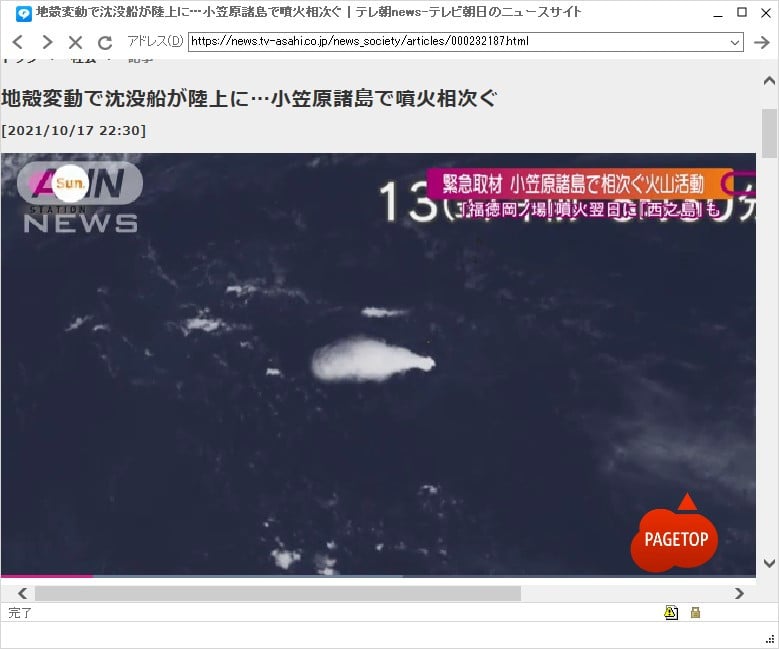Open the address bar history dropdown
Image resolution: width=779 pixels, height=649 pixels.
(x=735, y=42)
